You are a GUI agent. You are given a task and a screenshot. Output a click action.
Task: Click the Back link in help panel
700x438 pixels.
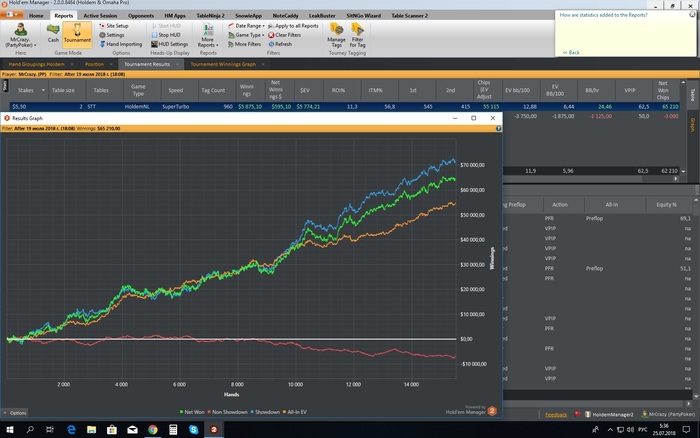click(x=571, y=53)
